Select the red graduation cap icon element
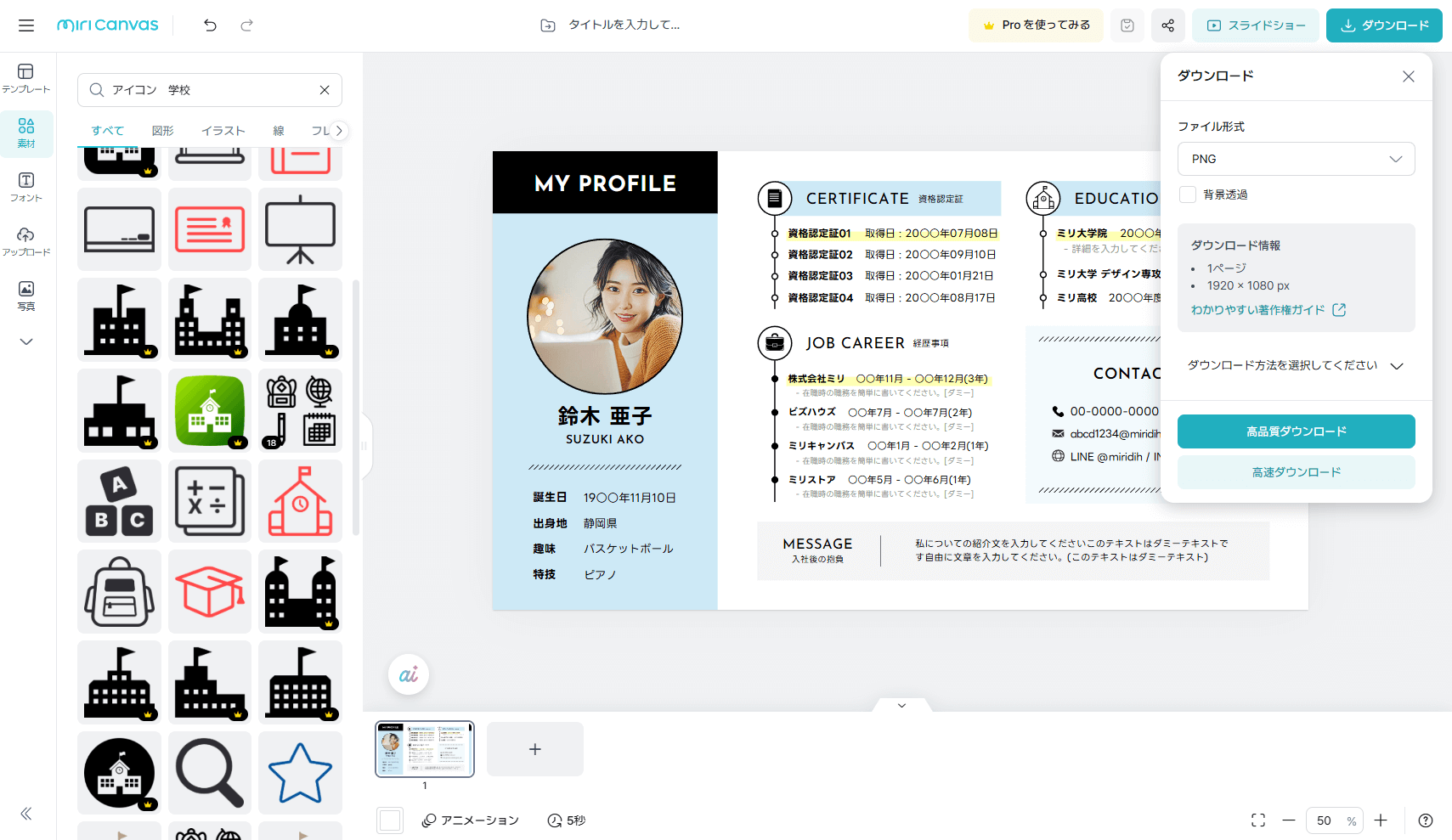 tap(209, 591)
